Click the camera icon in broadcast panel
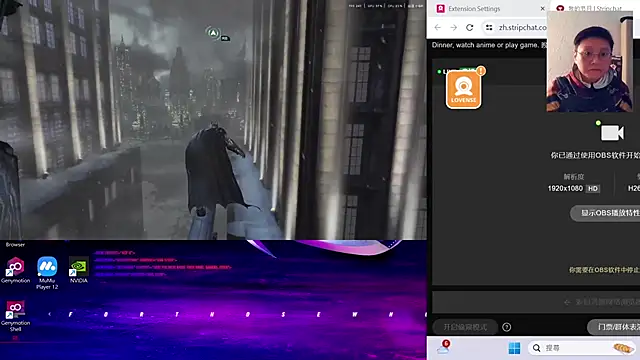This screenshot has width=640, height=360. pos(612,133)
